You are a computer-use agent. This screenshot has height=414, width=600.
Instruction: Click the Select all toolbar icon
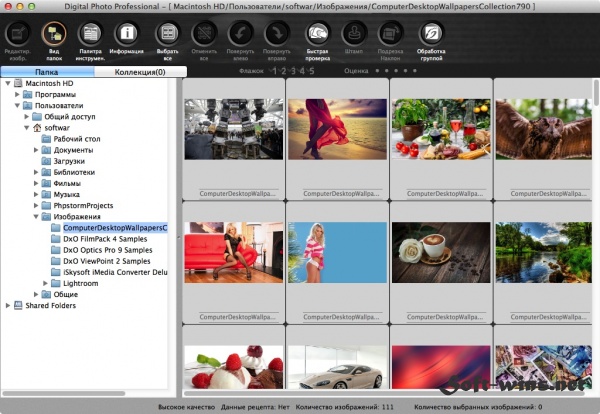click(168, 34)
